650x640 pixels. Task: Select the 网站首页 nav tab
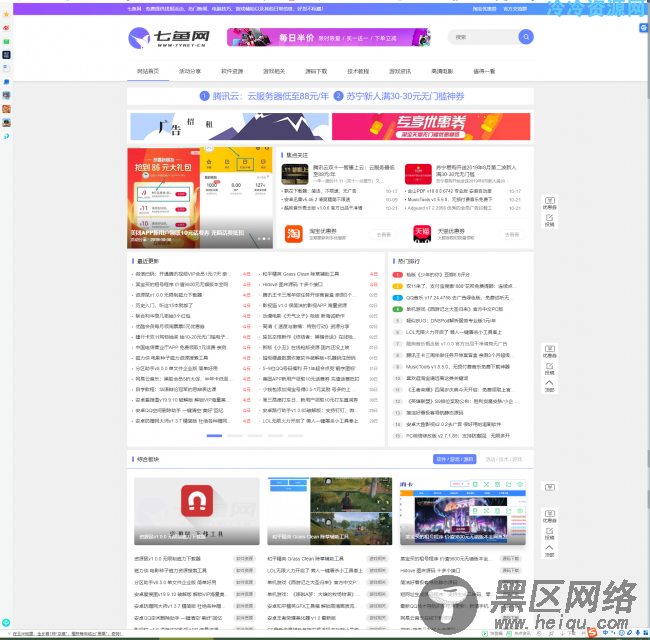coord(148,71)
